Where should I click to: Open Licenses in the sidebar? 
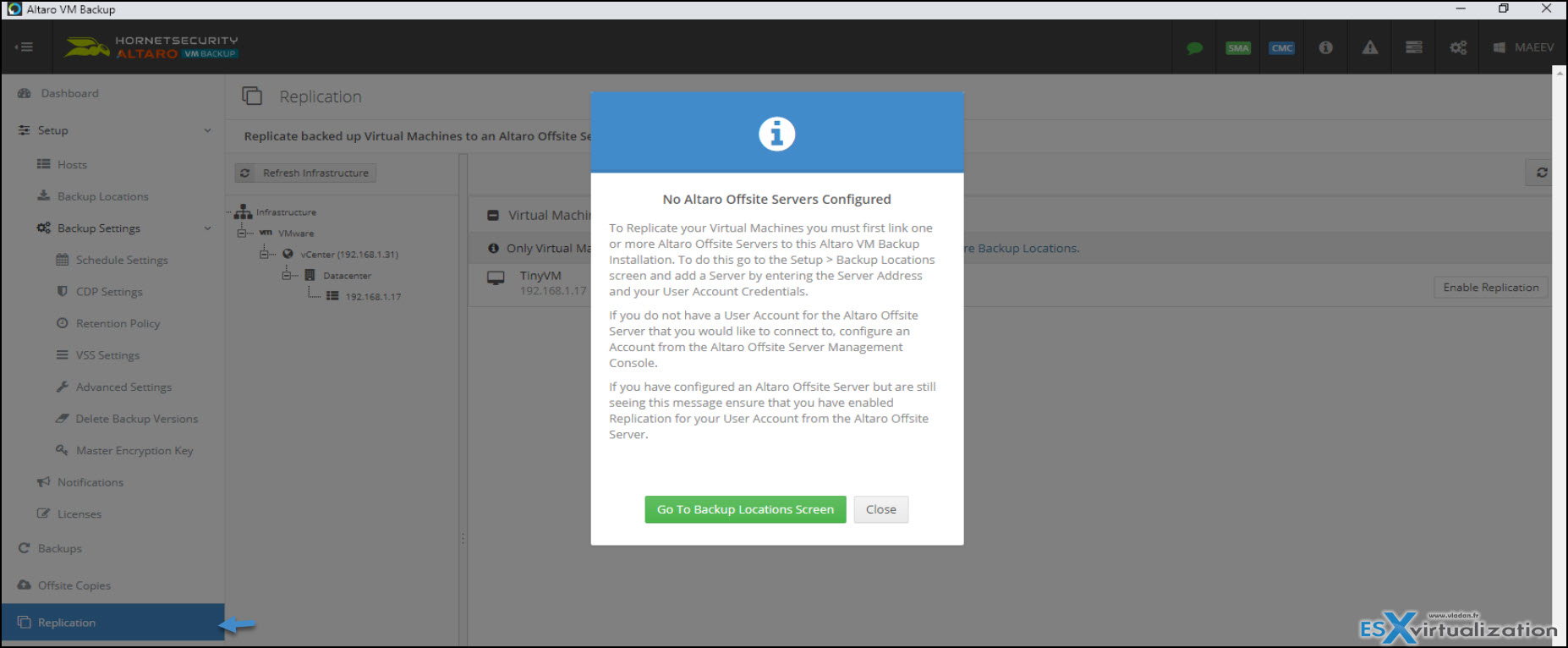click(x=79, y=514)
